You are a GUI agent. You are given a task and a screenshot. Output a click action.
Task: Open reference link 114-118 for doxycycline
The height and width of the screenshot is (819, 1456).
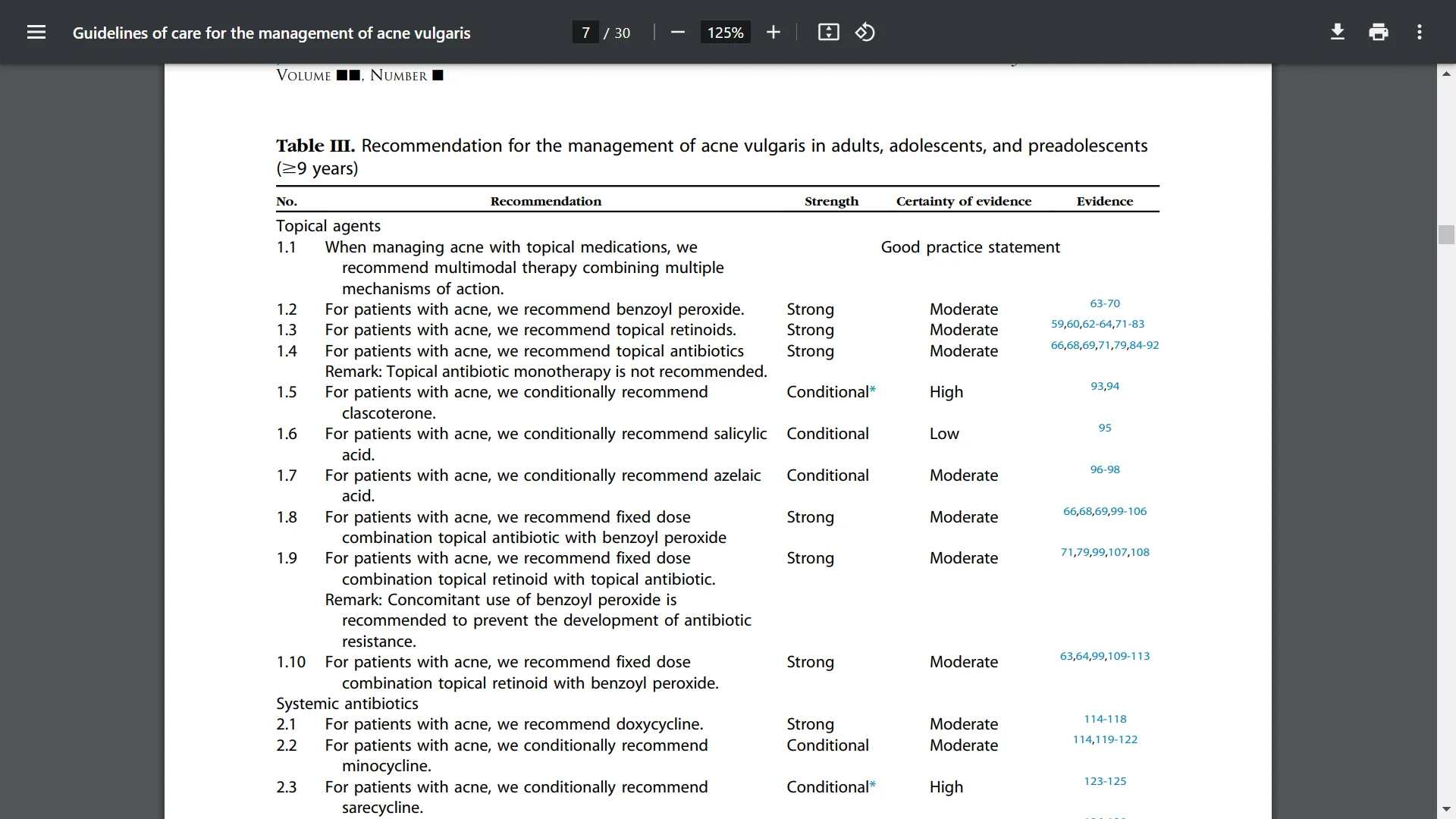coord(1105,719)
